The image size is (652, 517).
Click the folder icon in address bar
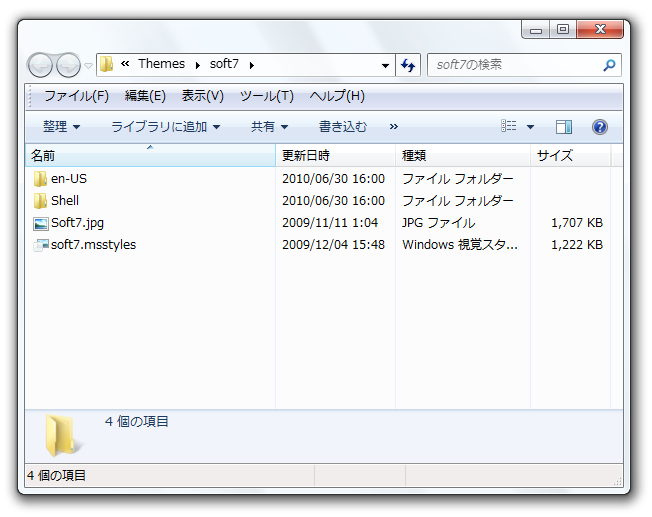(x=106, y=64)
